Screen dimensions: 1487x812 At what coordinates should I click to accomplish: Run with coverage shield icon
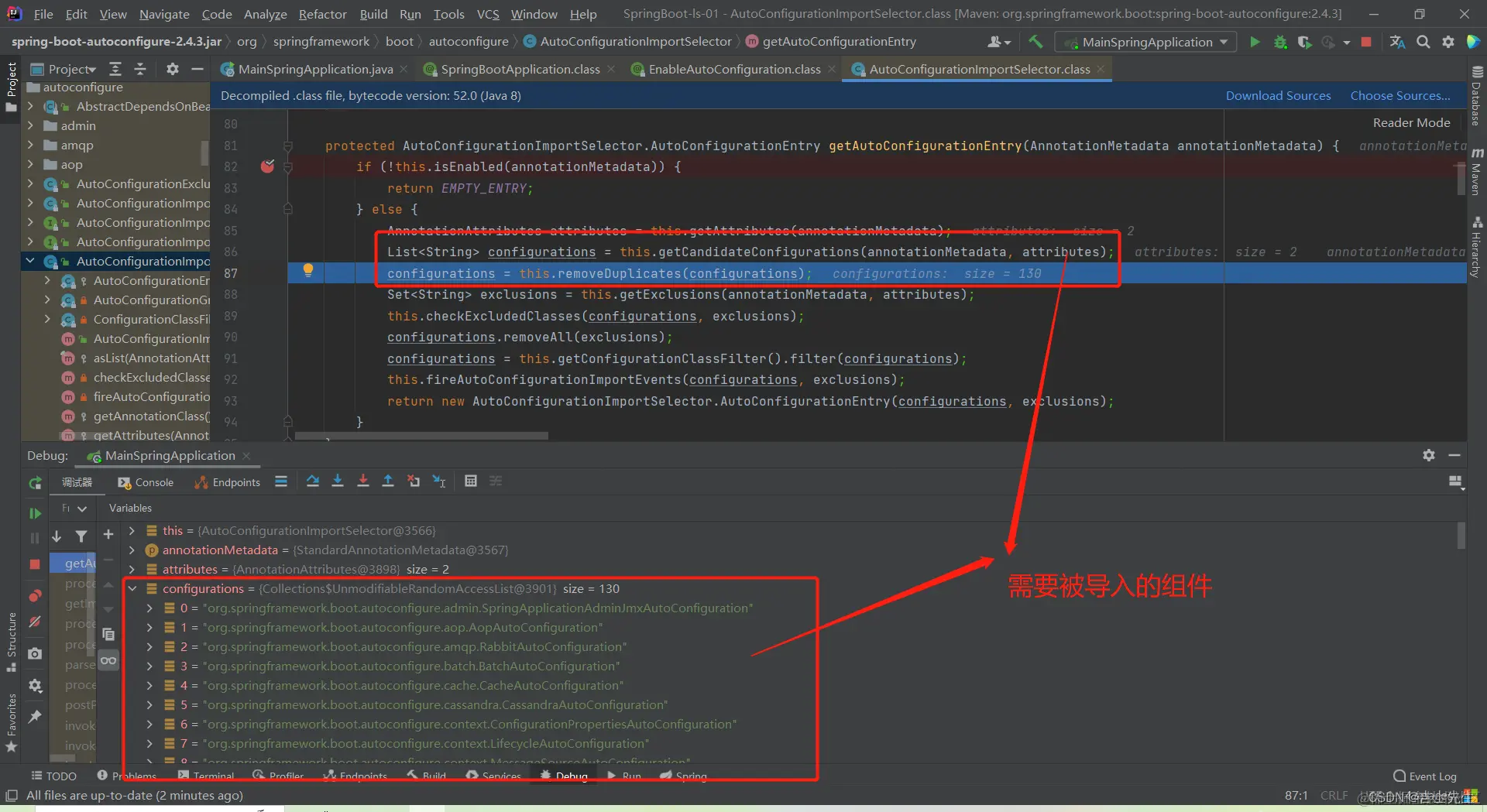(x=1304, y=42)
